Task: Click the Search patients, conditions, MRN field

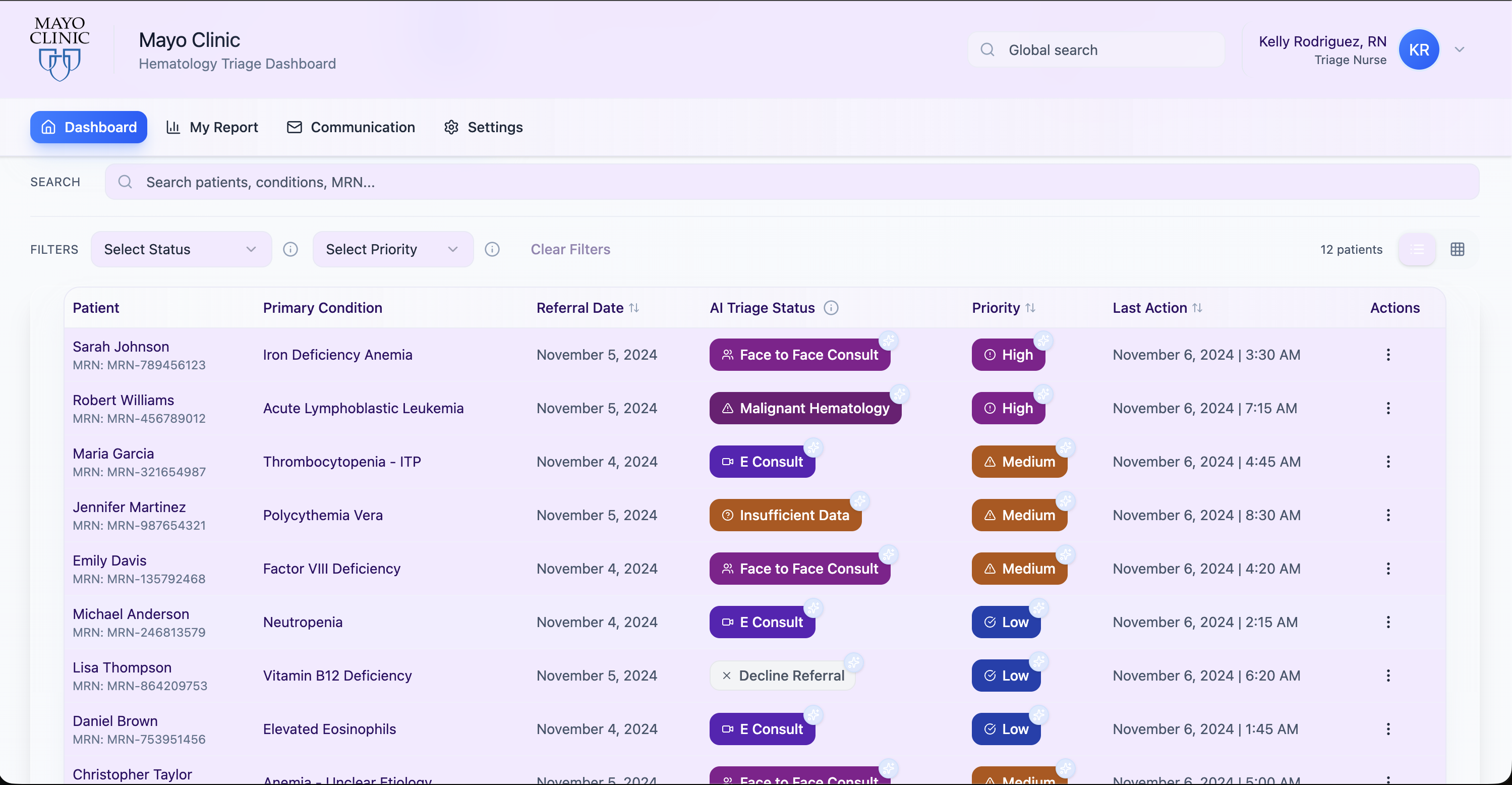Action: pyautogui.click(x=791, y=182)
